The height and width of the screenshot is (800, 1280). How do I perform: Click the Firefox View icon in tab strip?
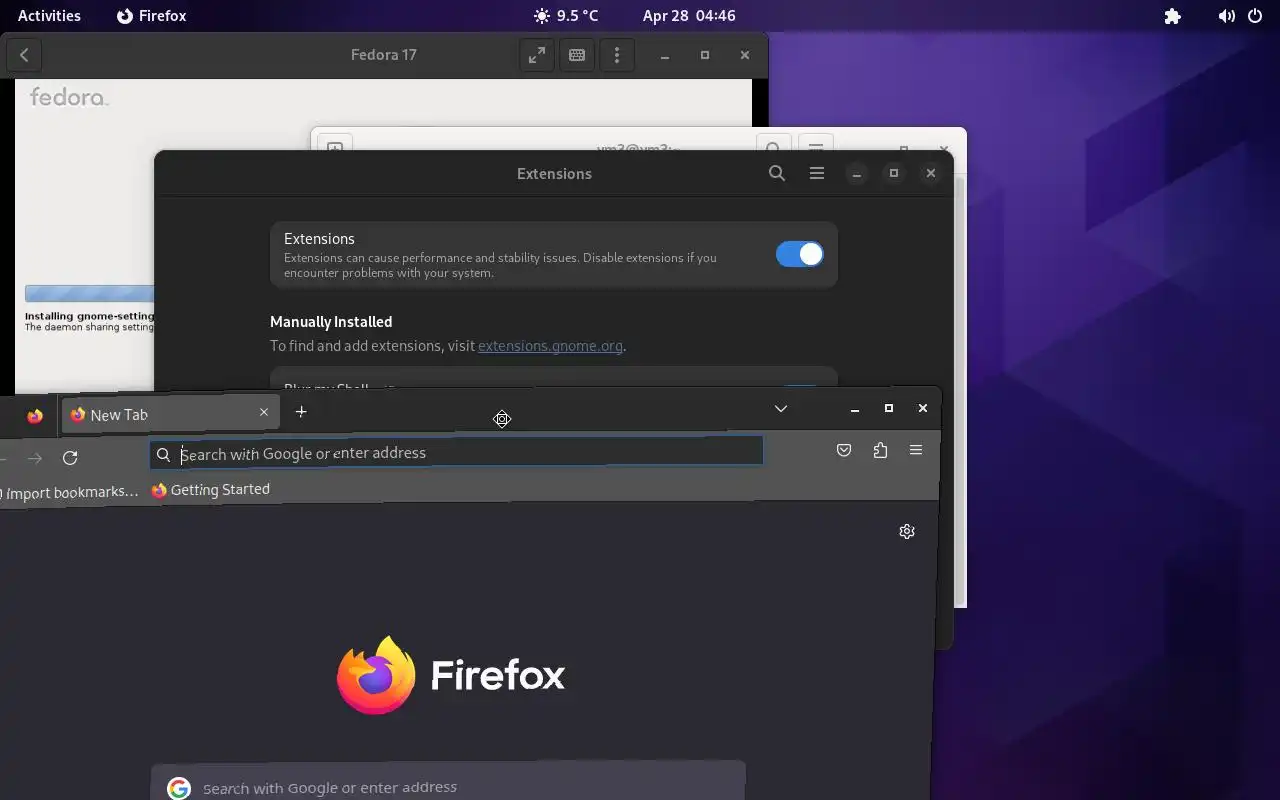[x=35, y=416]
